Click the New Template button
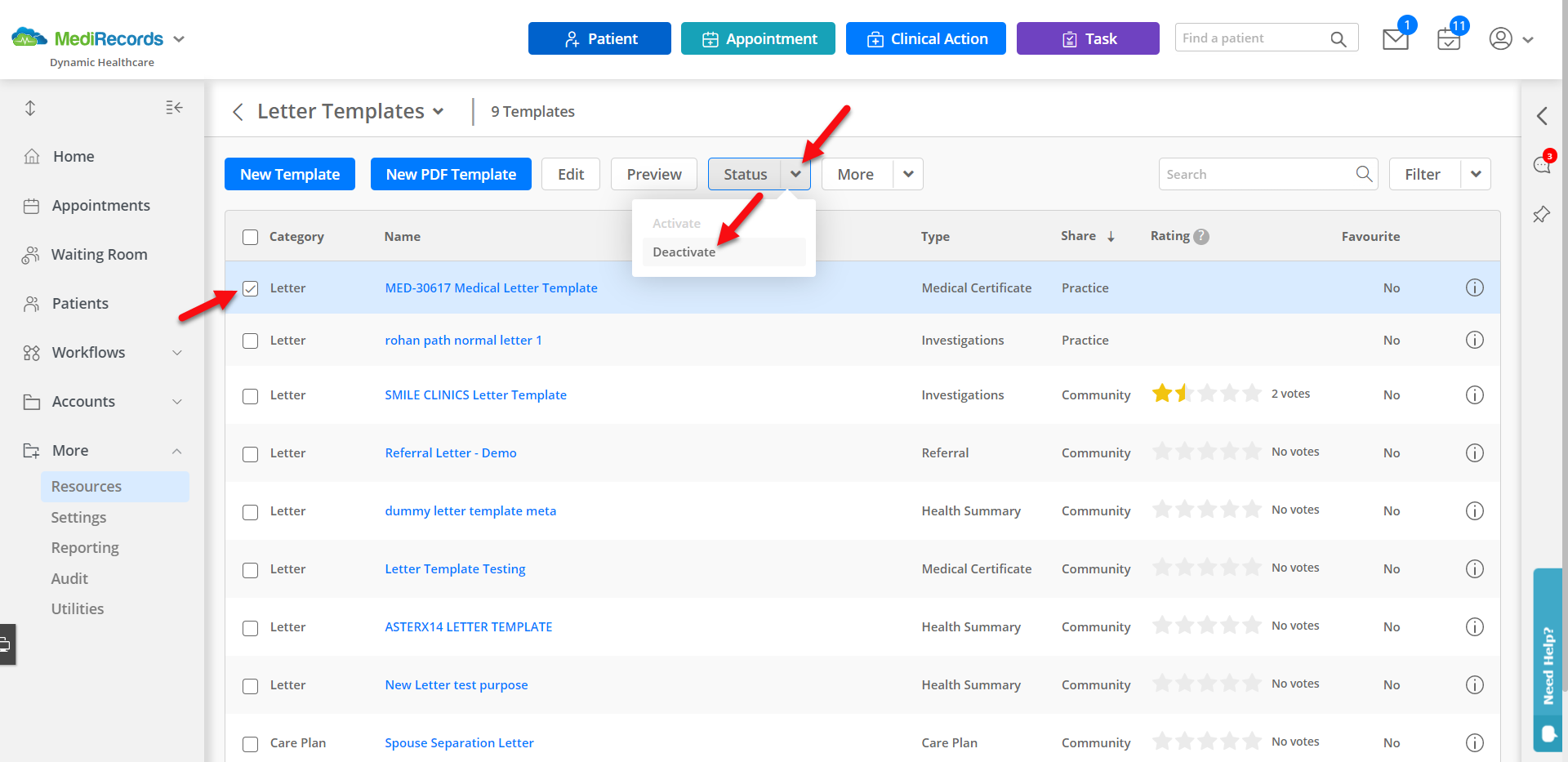 click(290, 174)
